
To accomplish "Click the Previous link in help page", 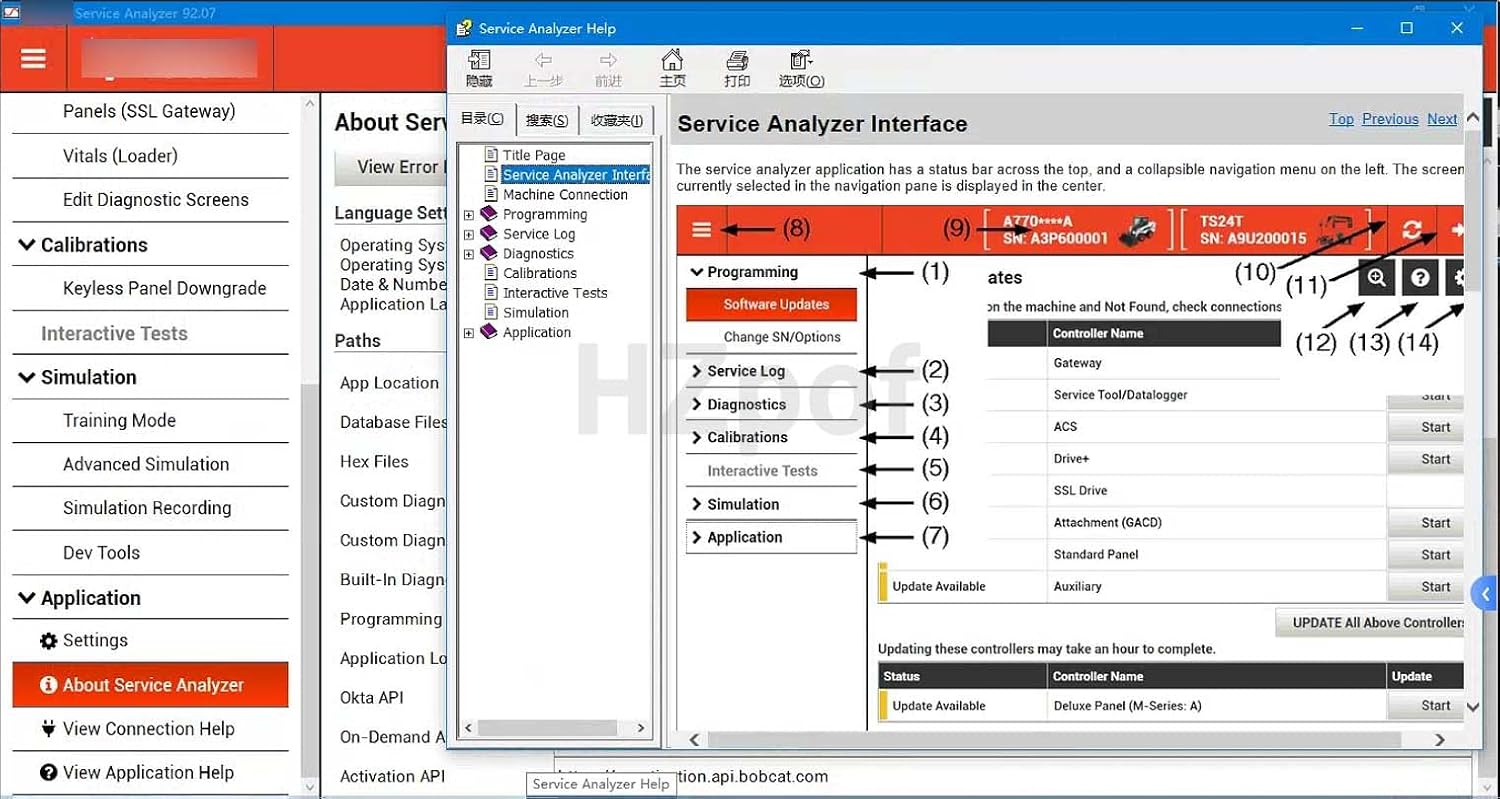I will click(1390, 119).
